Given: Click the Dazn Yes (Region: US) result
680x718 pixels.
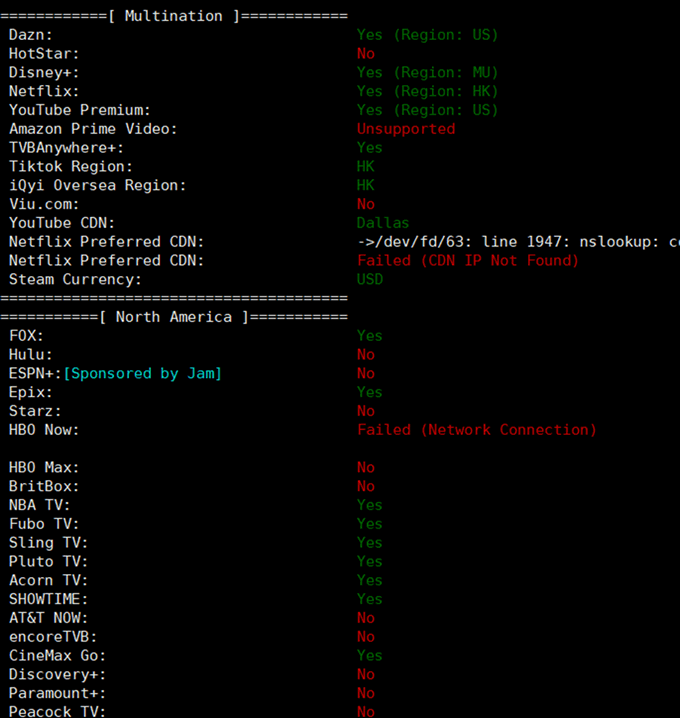Looking at the screenshot, I should pos(427,35).
